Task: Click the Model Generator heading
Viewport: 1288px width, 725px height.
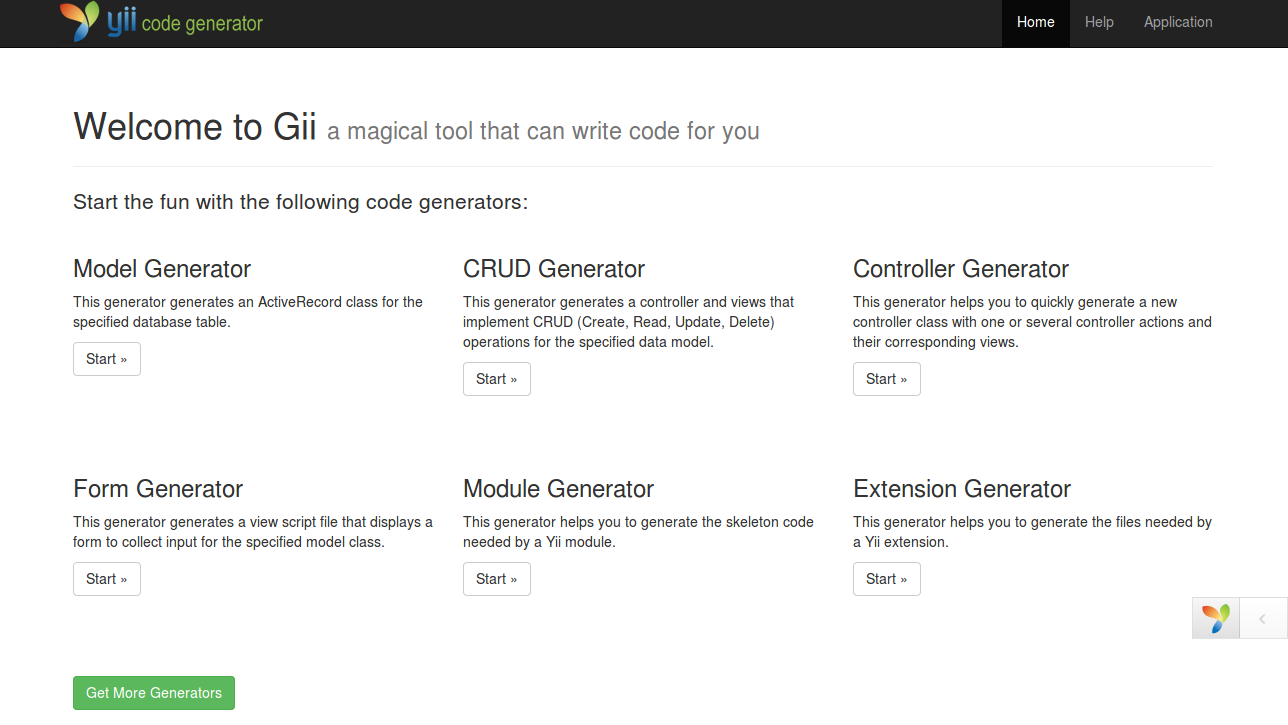Action: (161, 268)
